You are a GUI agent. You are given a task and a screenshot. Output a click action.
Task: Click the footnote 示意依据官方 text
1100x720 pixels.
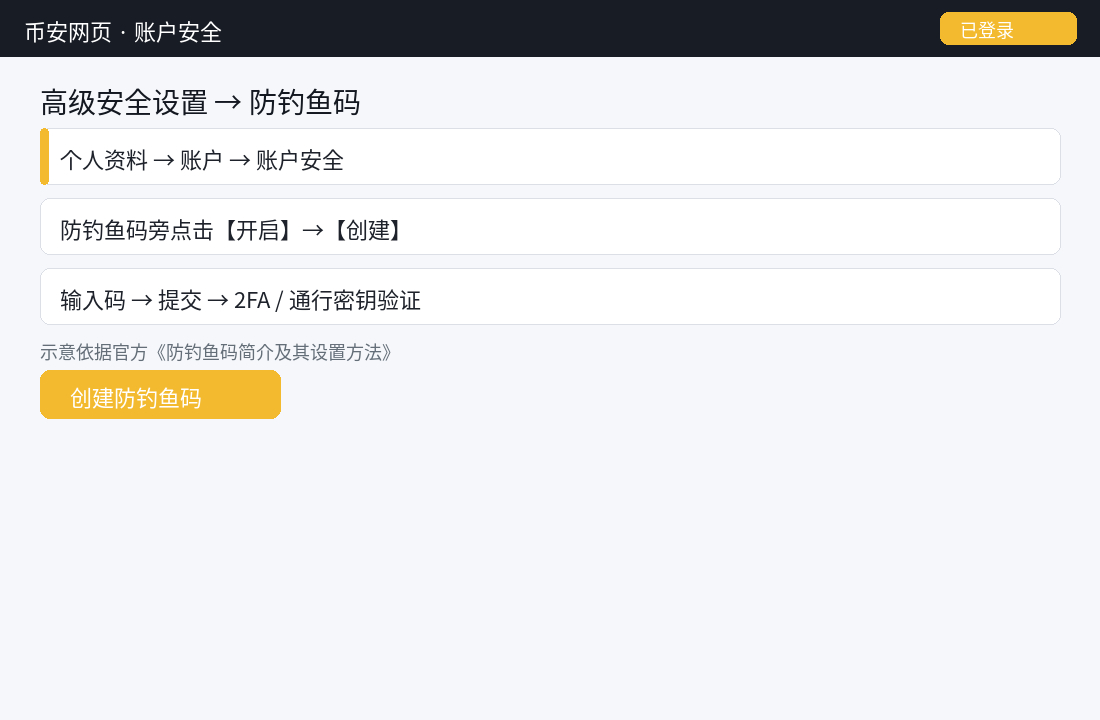point(93,352)
